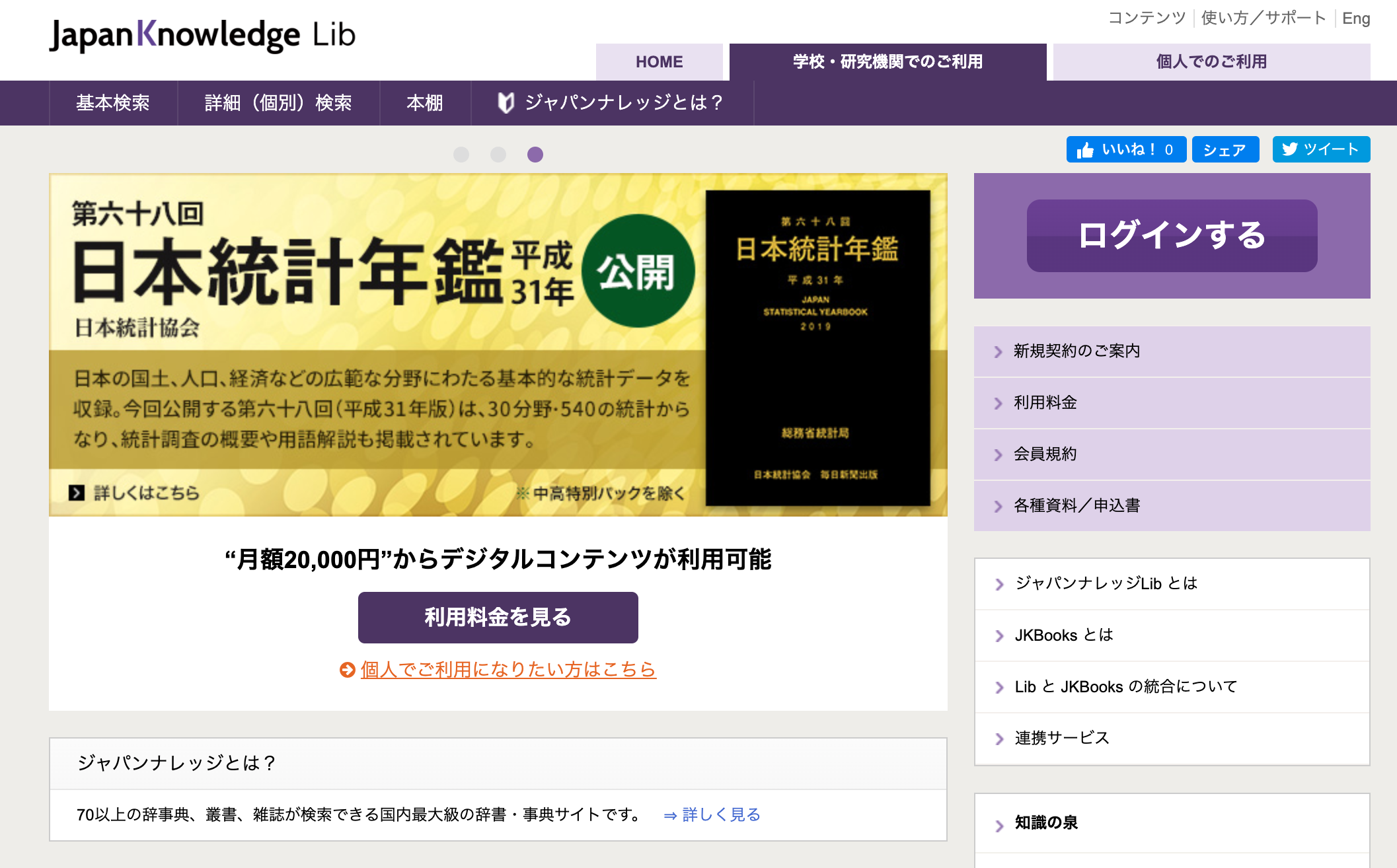
Task: Open ジャパンナレッジLib とは sidebar link
Action: (x=1172, y=584)
